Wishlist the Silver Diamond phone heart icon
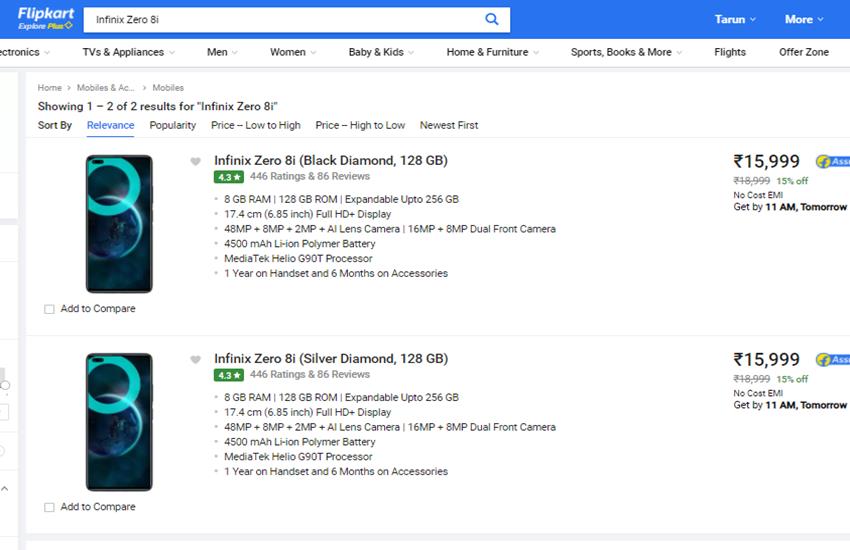The image size is (850, 550). (196, 360)
